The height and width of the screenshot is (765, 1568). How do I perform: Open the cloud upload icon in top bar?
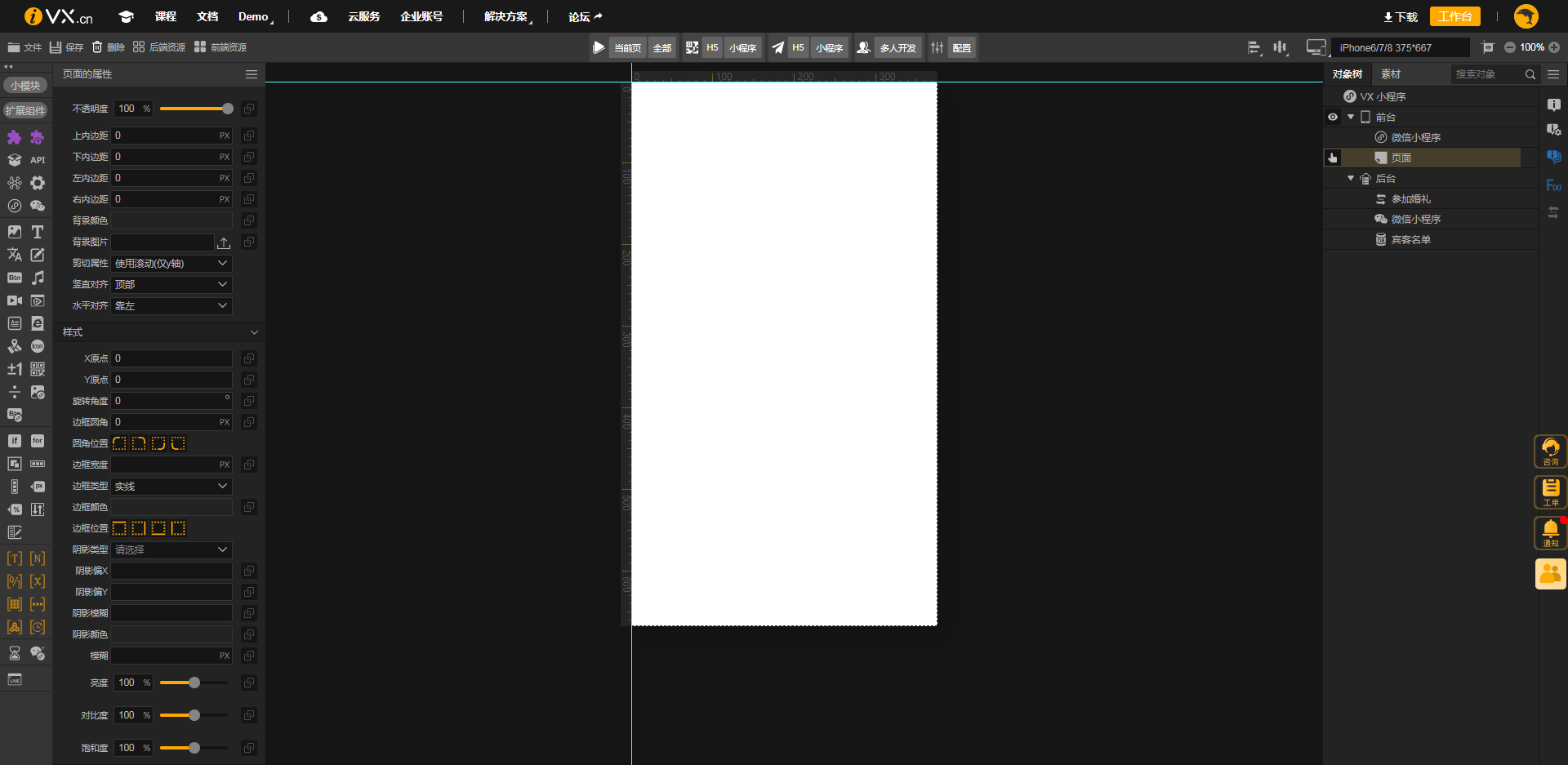tap(318, 16)
